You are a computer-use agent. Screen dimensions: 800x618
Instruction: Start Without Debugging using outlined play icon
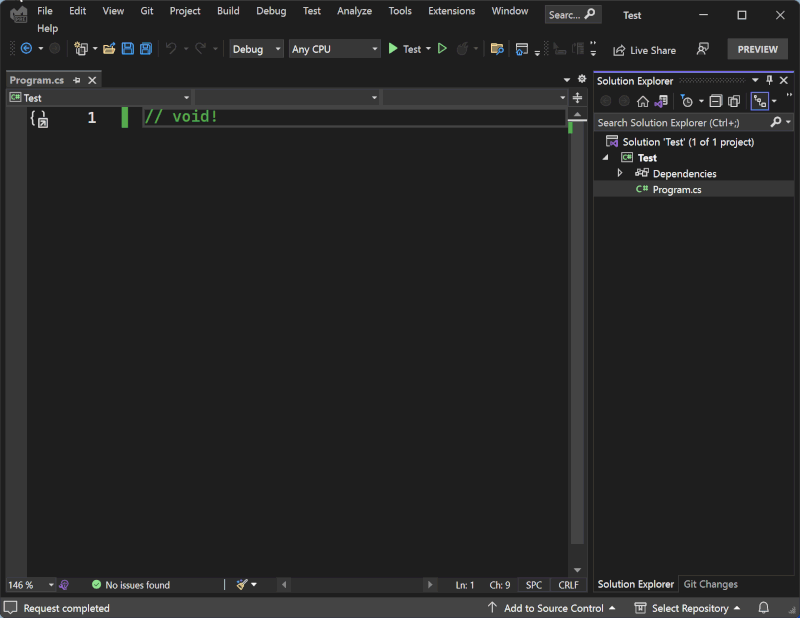point(442,49)
